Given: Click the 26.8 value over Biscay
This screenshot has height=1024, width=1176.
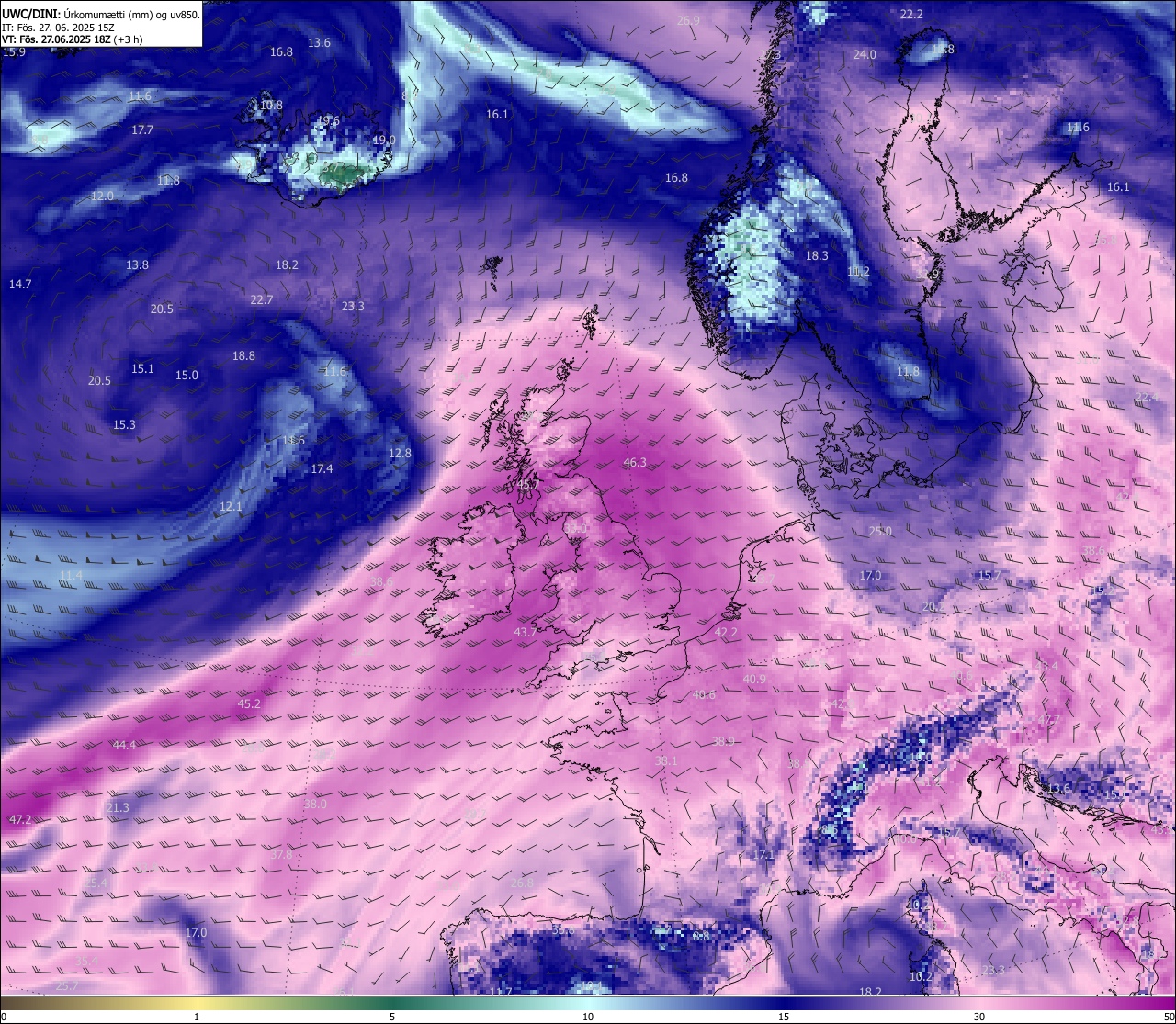Looking at the screenshot, I should click(522, 883).
